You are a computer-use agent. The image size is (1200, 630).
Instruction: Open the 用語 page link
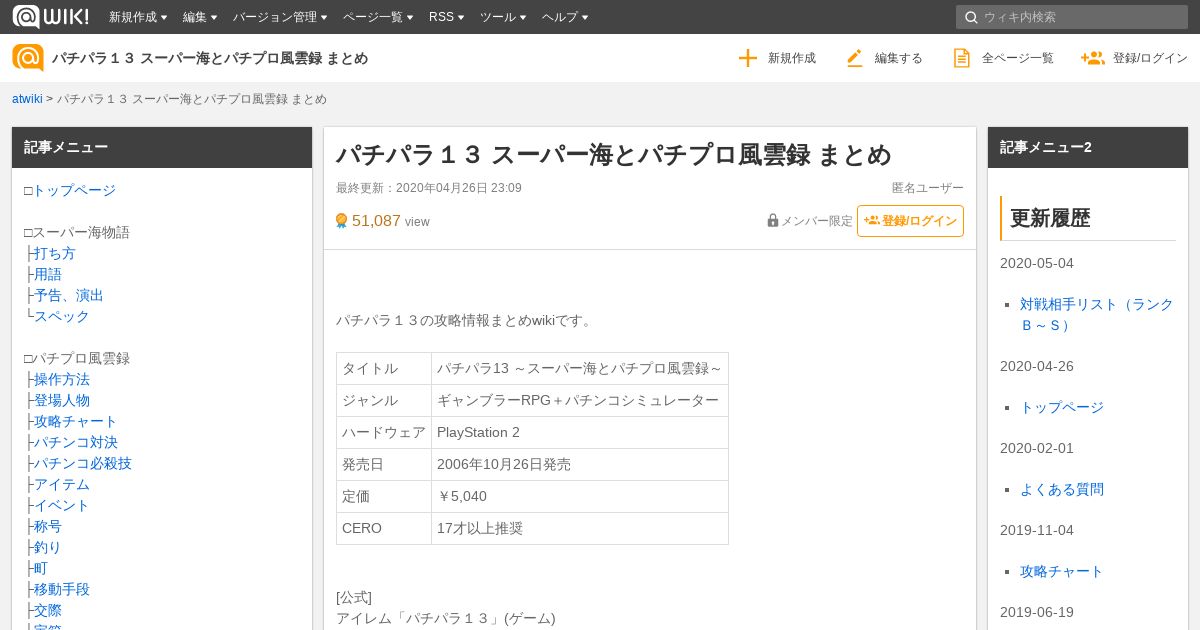48,274
